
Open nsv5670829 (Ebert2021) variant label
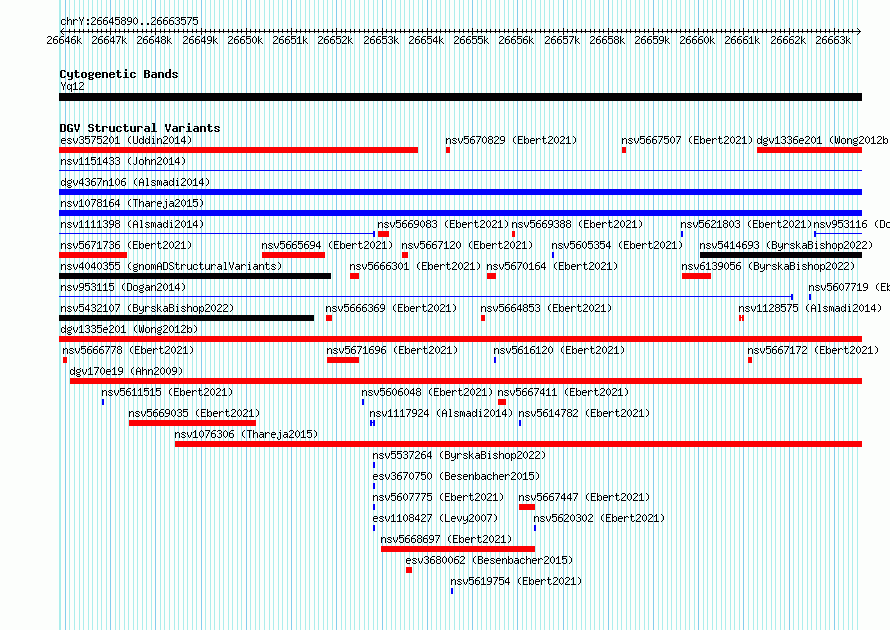pyautogui.click(x=511, y=140)
